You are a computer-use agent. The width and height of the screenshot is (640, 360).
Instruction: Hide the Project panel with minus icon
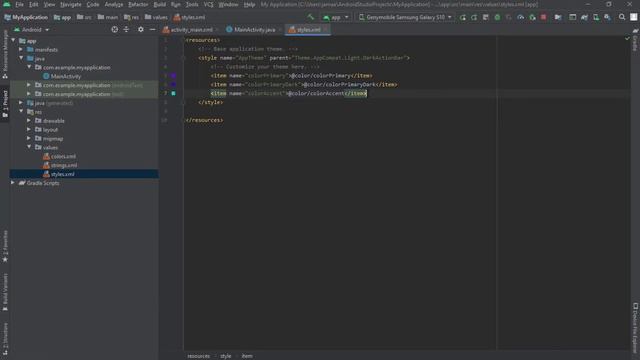pos(152,29)
